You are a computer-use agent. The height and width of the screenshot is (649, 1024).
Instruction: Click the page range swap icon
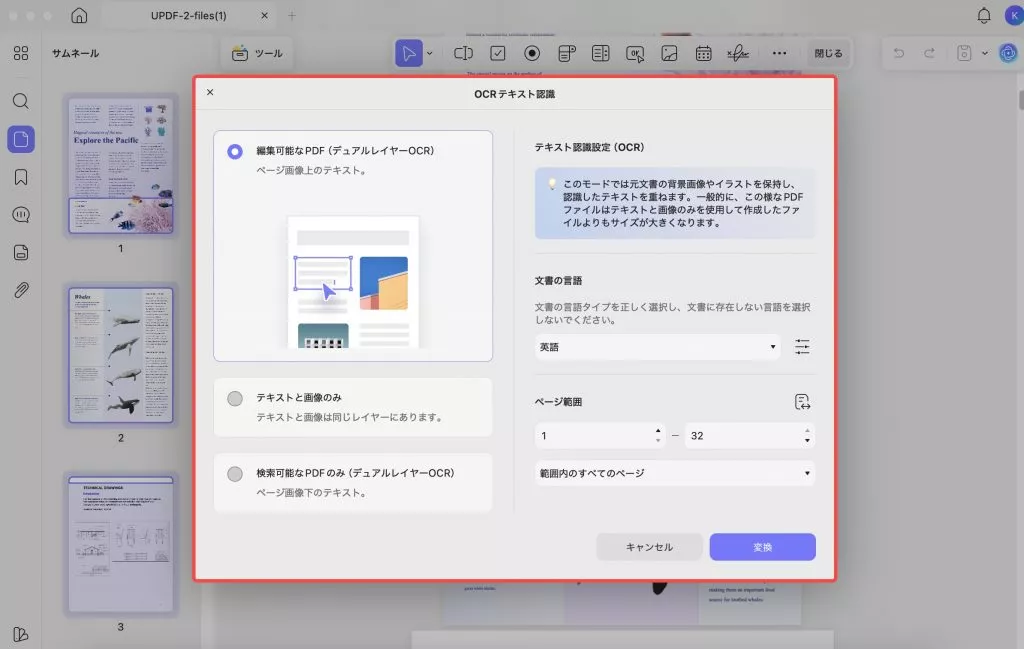[x=802, y=402]
